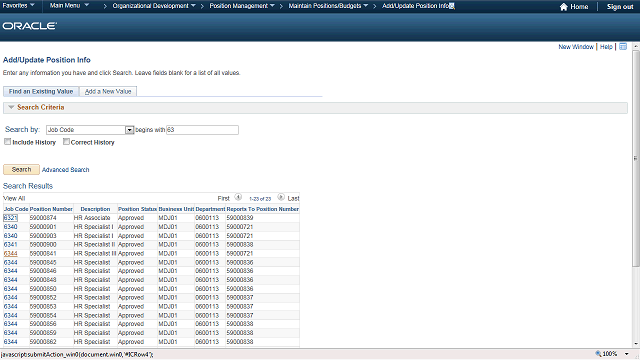Open job code 6321 HR Associate row
This screenshot has width=640, height=360.
pos(11,218)
